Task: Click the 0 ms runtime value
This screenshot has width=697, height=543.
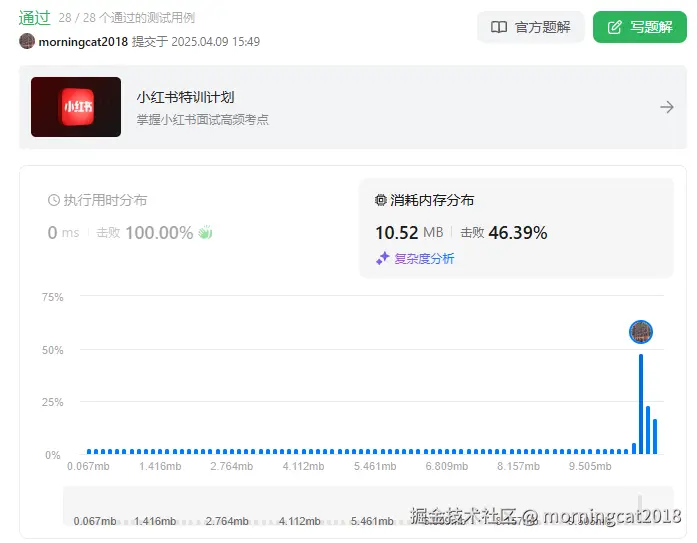Action: [x=64, y=232]
